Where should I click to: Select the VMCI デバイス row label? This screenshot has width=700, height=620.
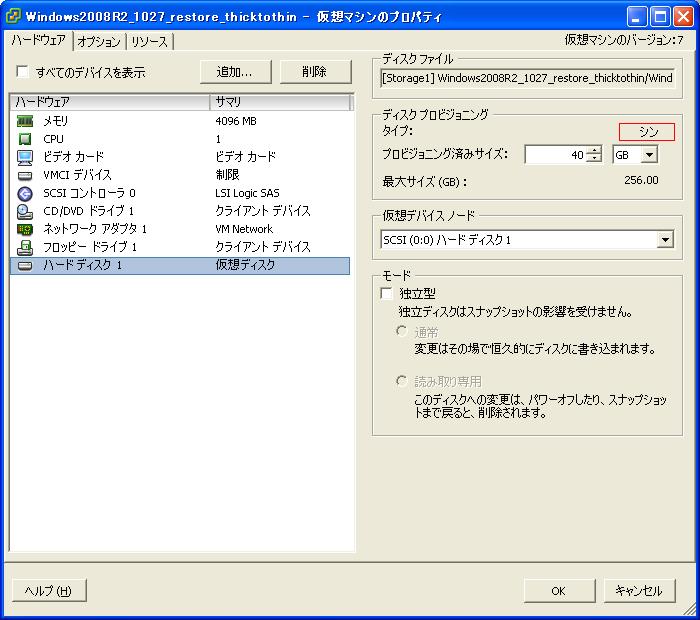[x=77, y=175]
